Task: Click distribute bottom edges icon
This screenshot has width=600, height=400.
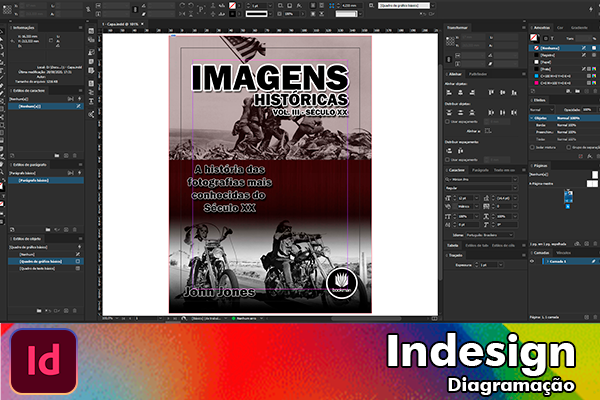Action: pyautogui.click(x=472, y=113)
